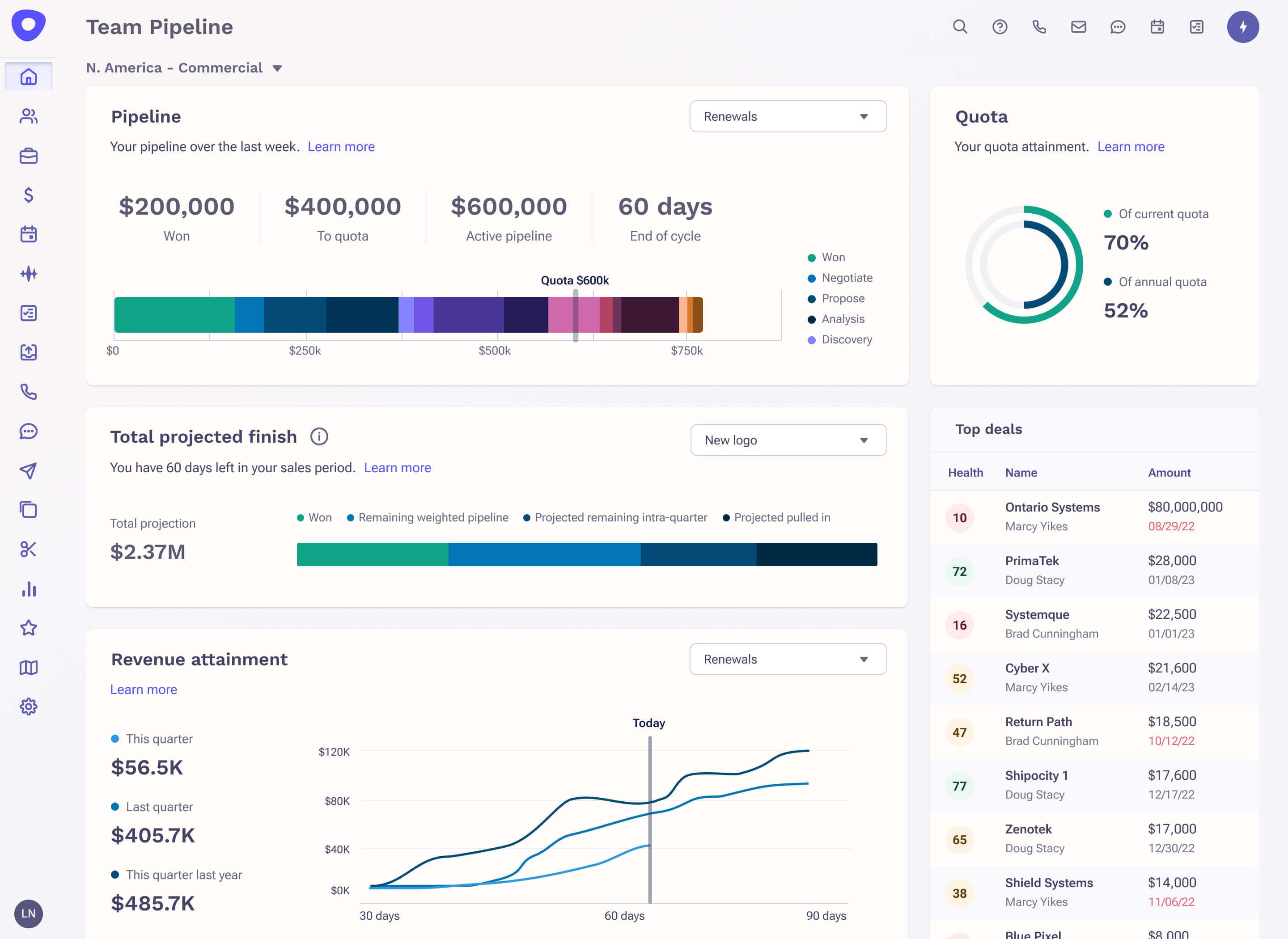The width and height of the screenshot is (1288, 939).
Task: Toggle Projected pulled in legend item
Action: pos(782,517)
